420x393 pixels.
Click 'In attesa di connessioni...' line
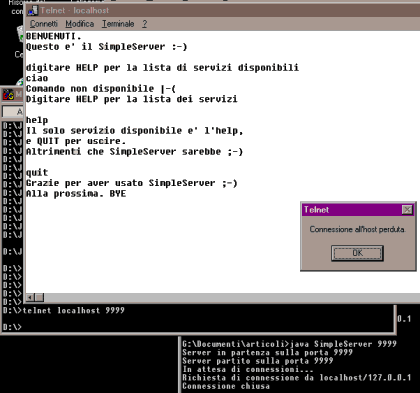(248, 369)
